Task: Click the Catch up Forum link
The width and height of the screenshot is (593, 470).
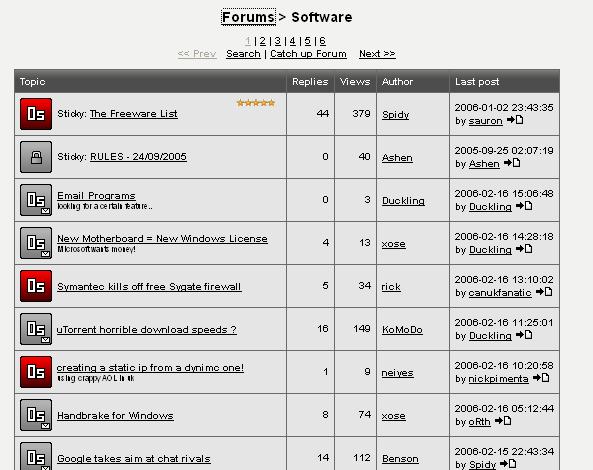Action: 308,54
